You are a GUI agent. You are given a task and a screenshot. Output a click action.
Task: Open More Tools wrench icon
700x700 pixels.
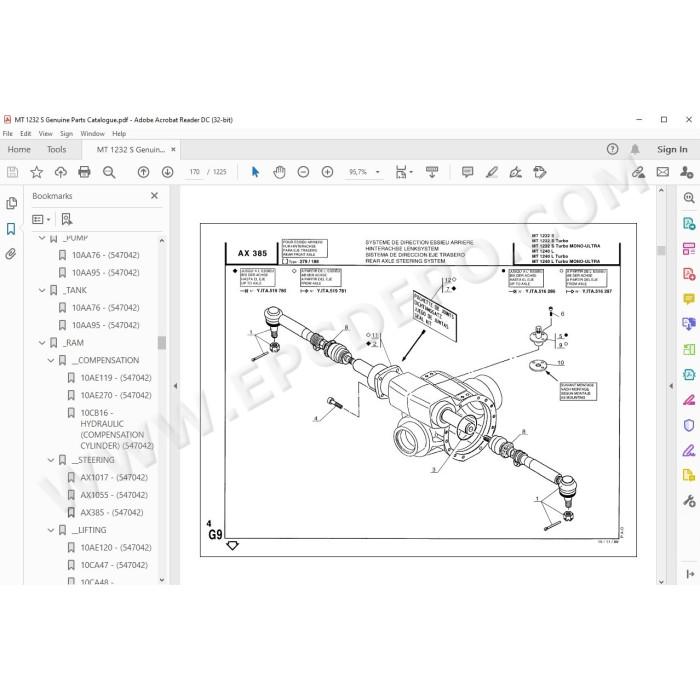tap(689, 501)
